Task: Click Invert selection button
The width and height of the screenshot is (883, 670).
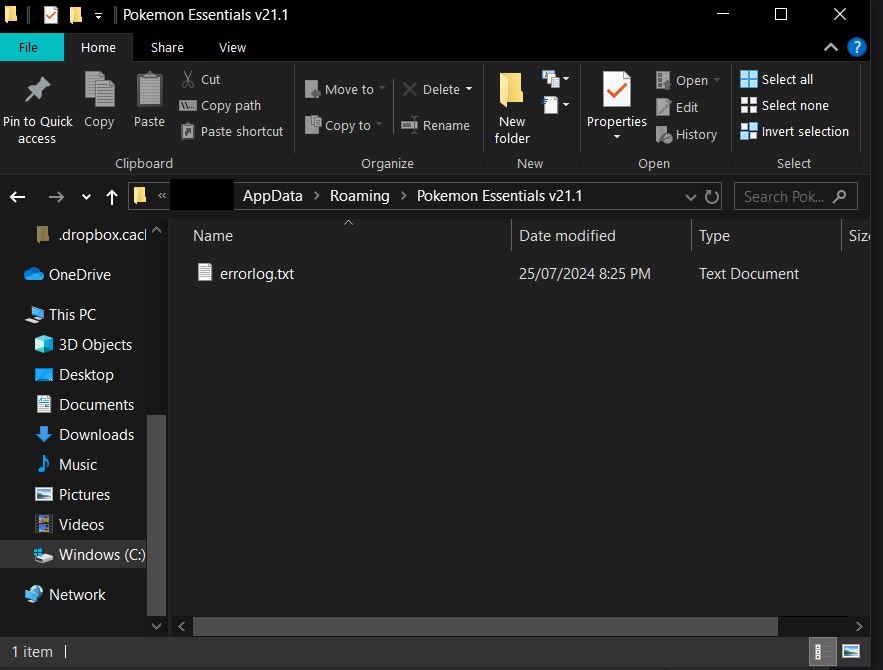Action: [x=794, y=131]
